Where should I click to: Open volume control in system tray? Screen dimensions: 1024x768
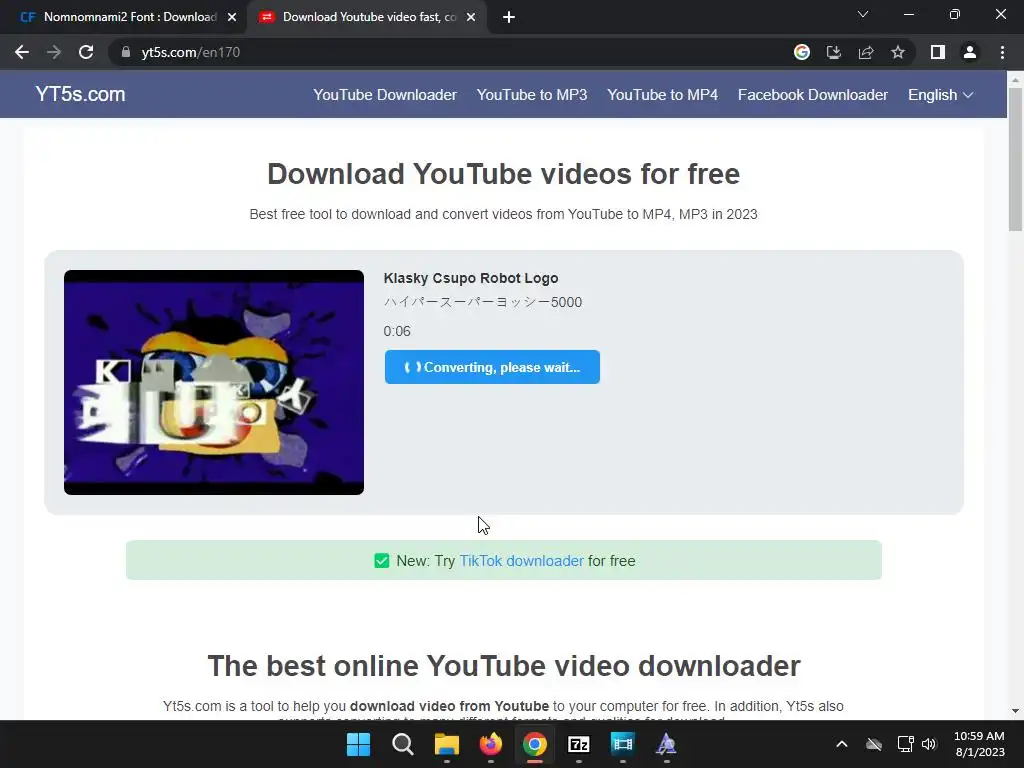(929, 744)
